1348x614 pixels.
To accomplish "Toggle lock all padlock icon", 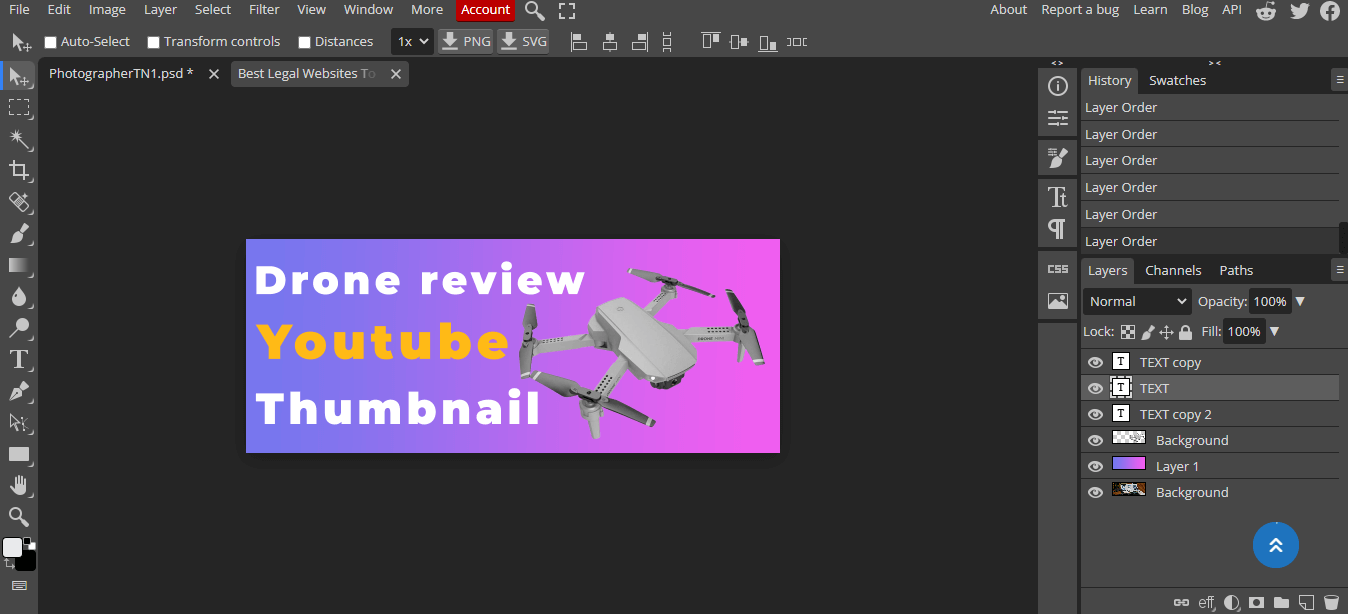I will pos(1185,332).
